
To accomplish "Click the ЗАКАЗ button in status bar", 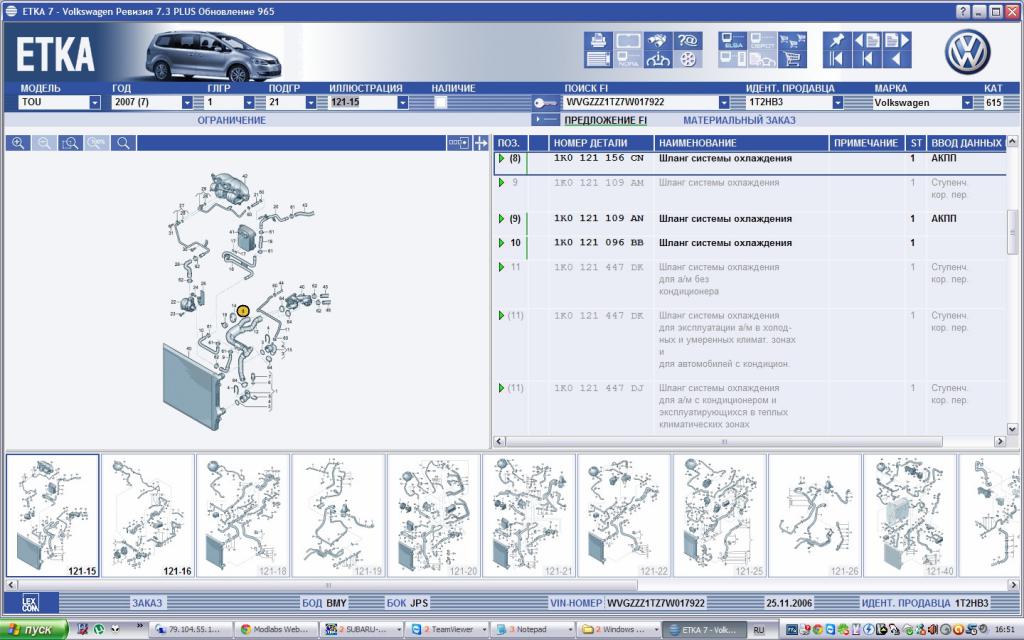I will coord(147,603).
